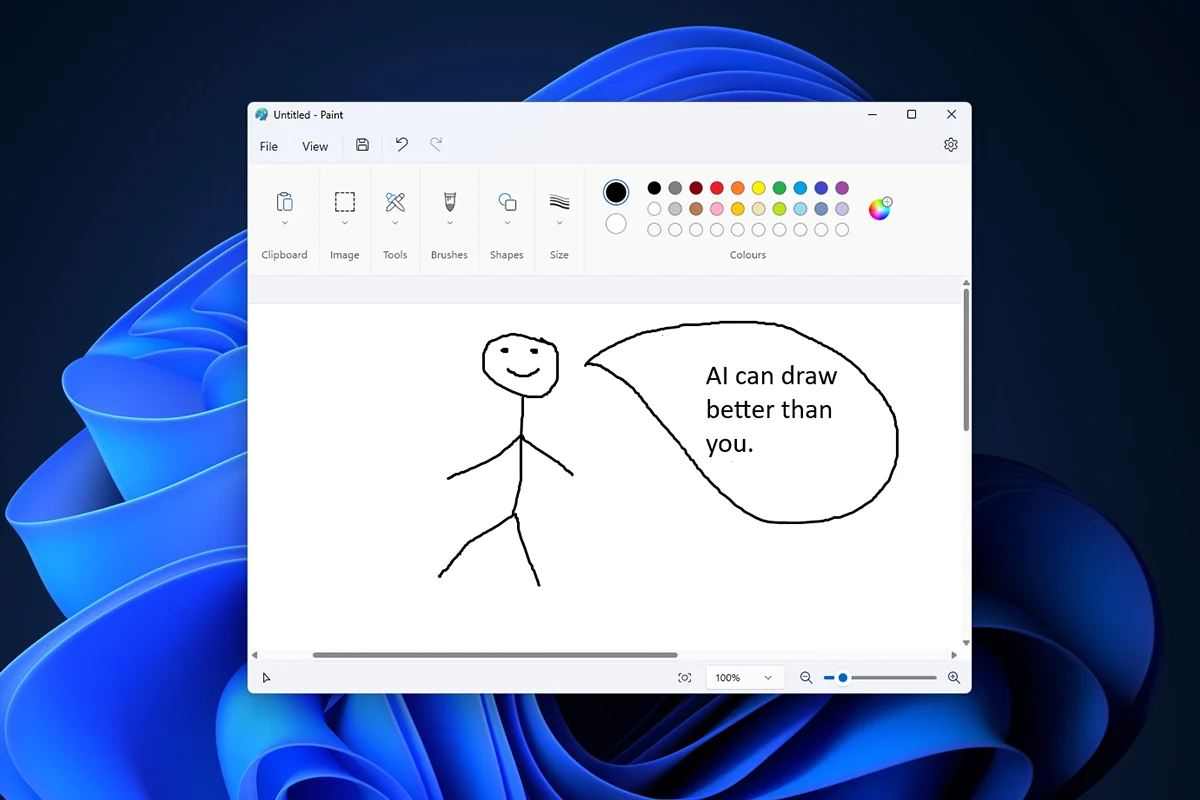Pick the lime green palette swatch

779,209
